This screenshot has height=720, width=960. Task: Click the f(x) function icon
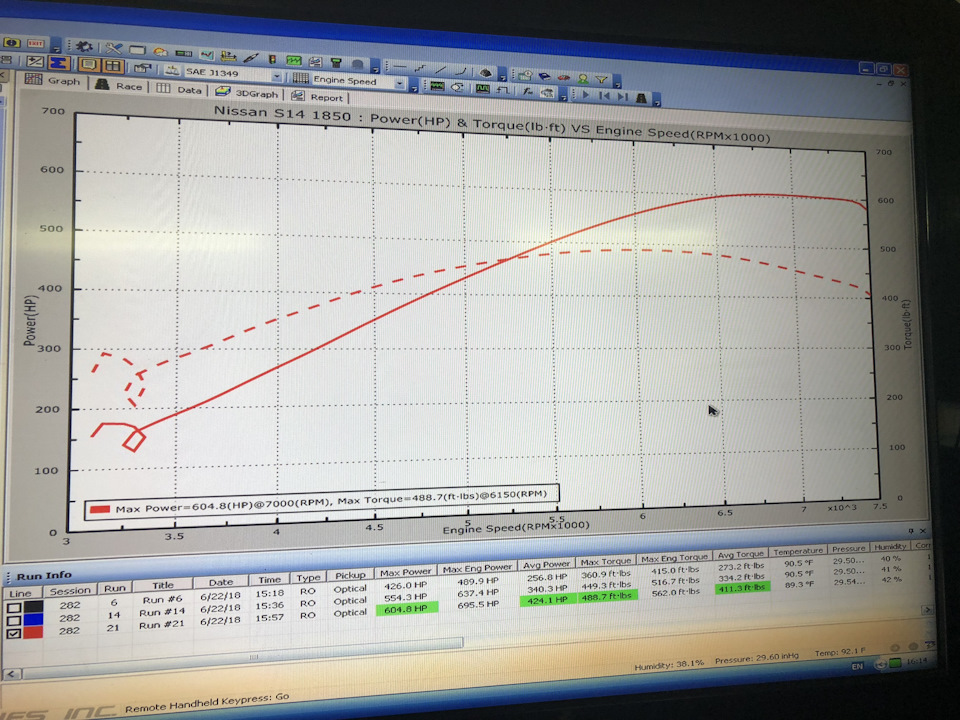pyautogui.click(x=527, y=92)
